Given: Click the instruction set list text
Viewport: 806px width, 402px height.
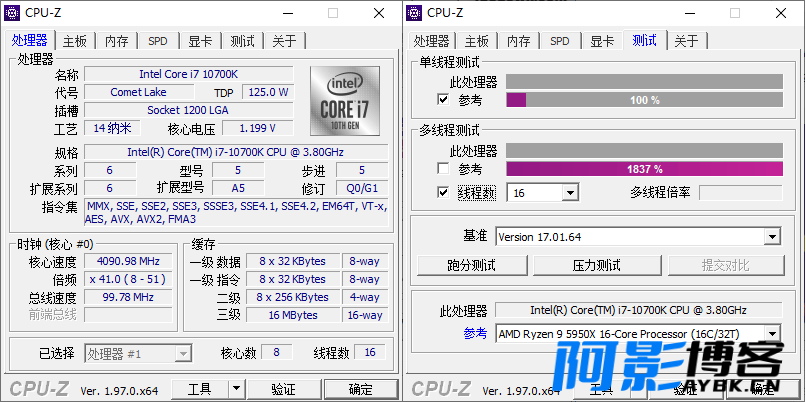Looking at the screenshot, I should coord(236,212).
